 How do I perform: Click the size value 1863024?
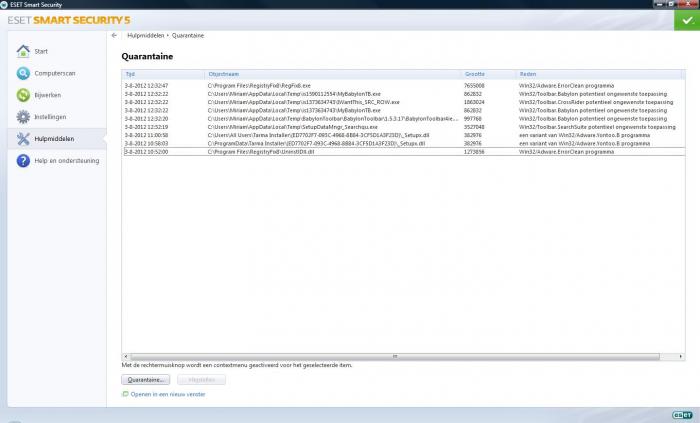pos(474,102)
